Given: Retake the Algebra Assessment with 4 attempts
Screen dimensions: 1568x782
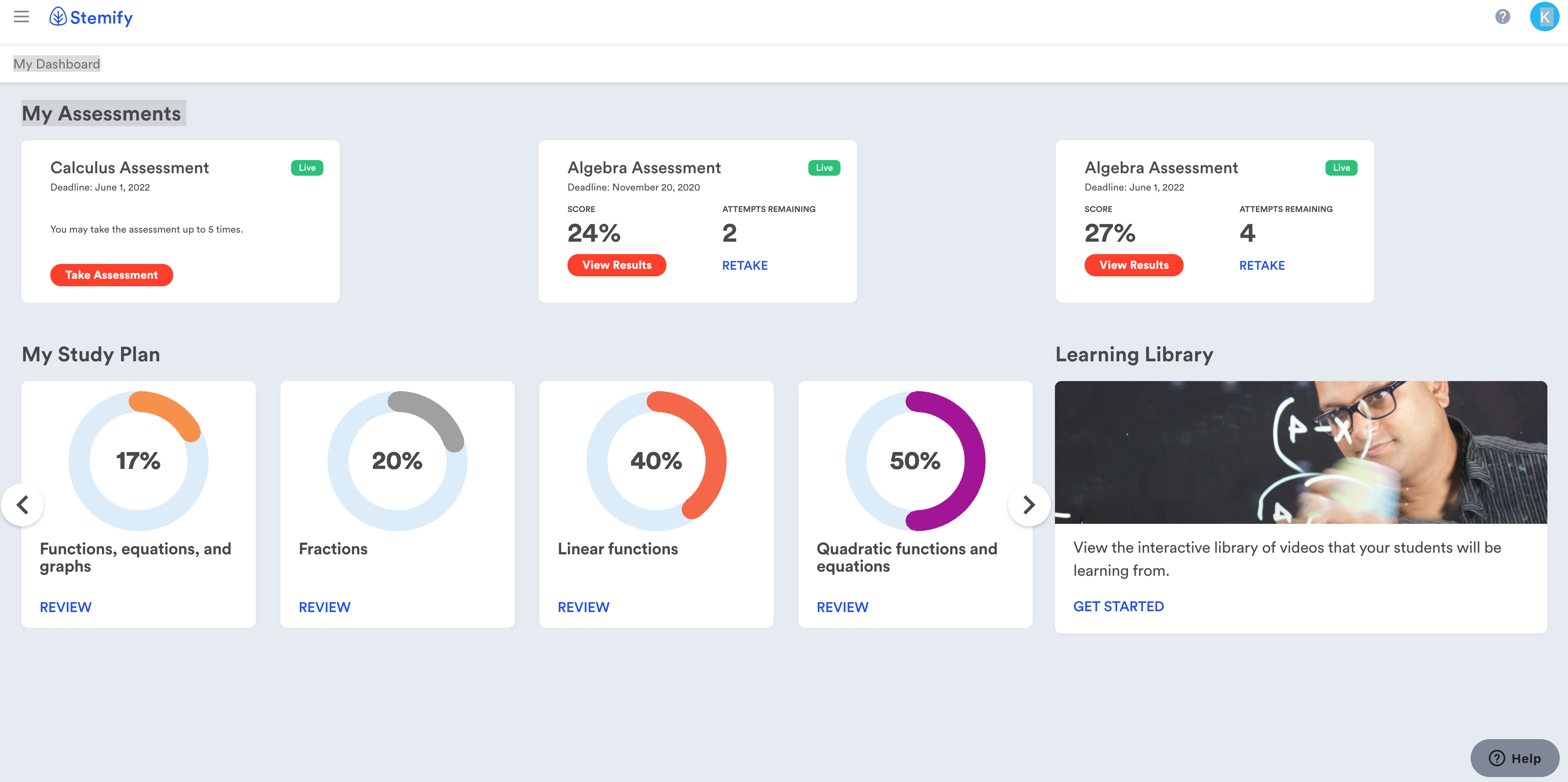Looking at the screenshot, I should [x=1262, y=265].
